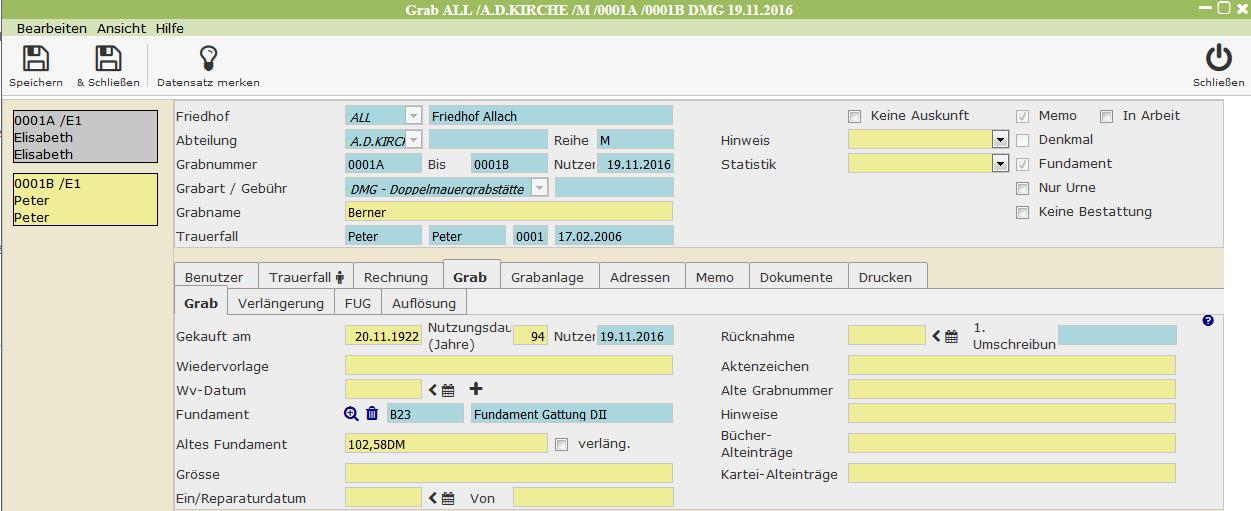Expand the Hinweis dropdown
Viewport: 1251px width, 511px height.
coord(1000,141)
